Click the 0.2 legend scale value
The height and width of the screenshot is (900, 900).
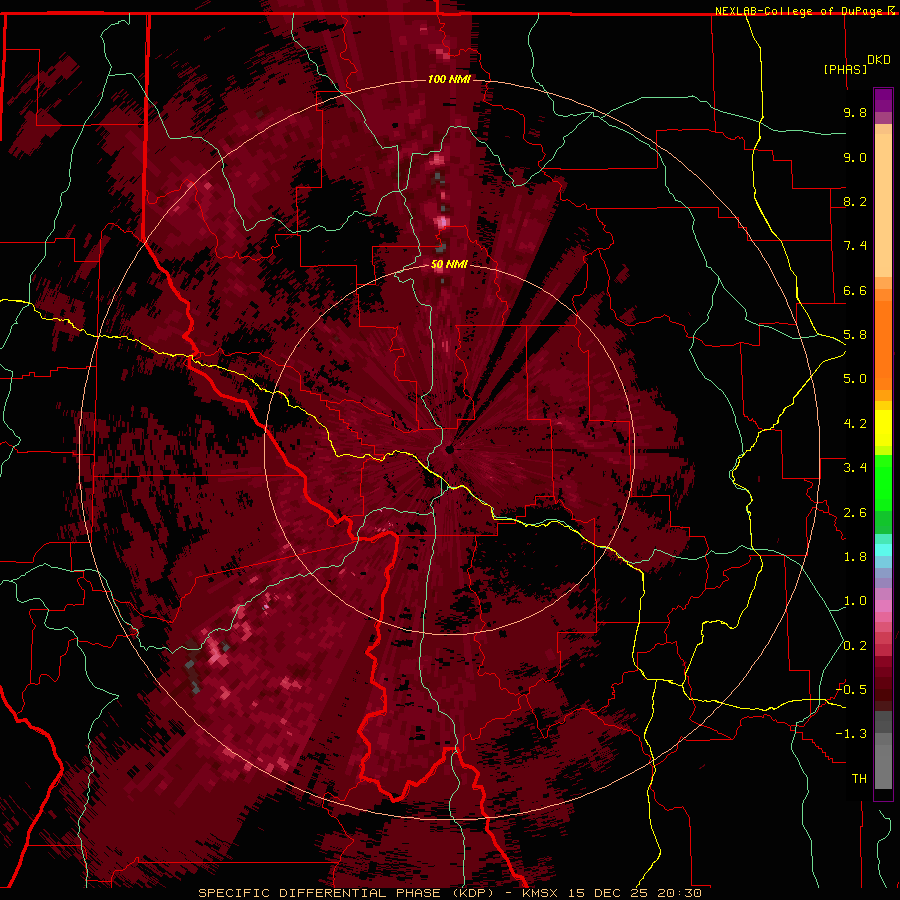point(855,646)
